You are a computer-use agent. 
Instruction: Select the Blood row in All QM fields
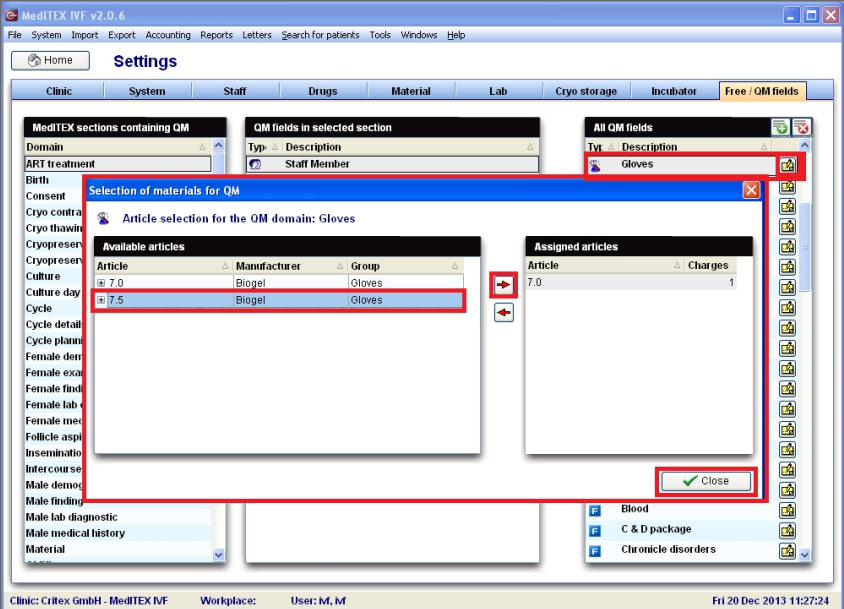click(x=681, y=509)
